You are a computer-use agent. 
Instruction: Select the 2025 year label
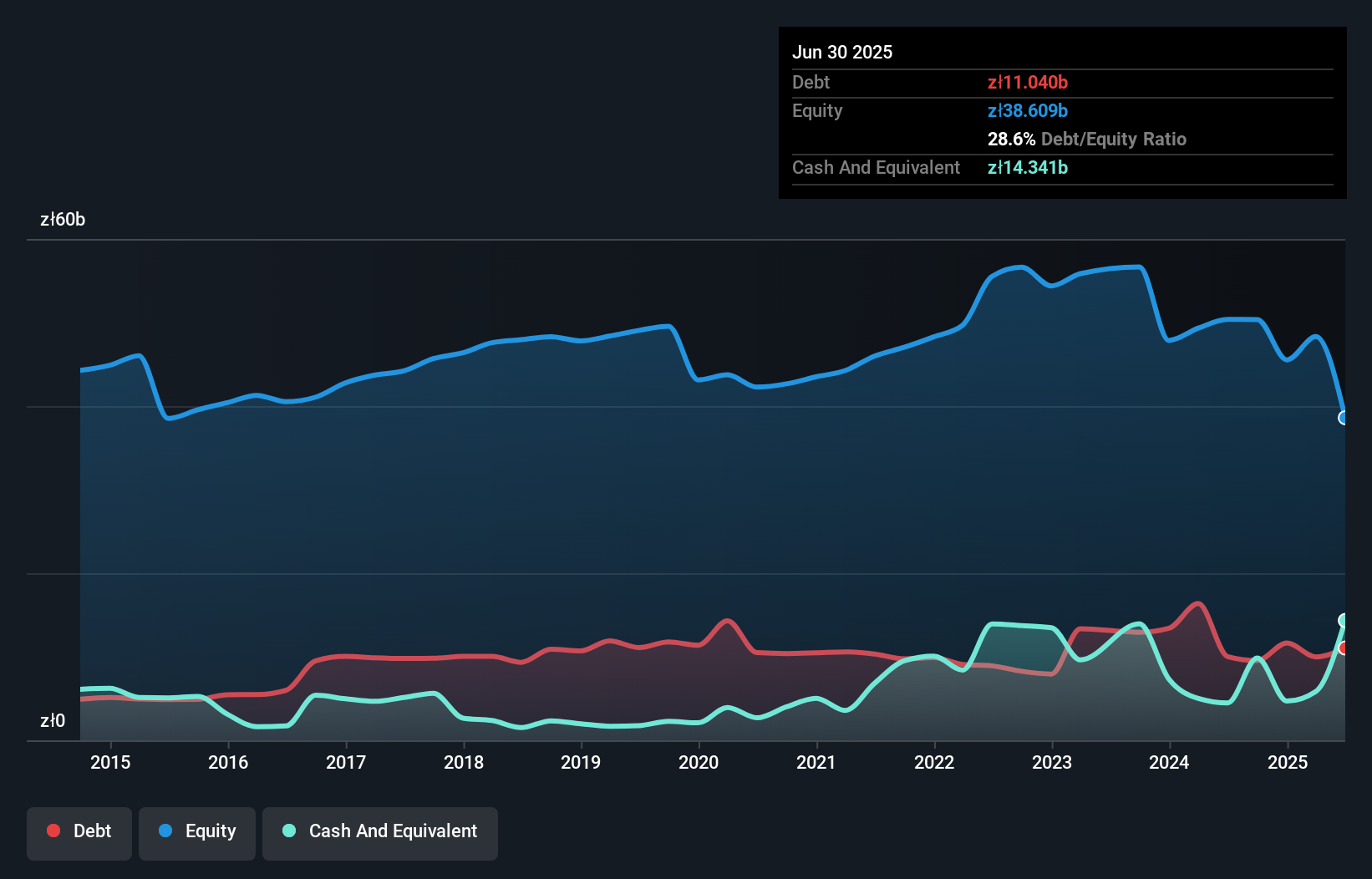pos(1288,762)
